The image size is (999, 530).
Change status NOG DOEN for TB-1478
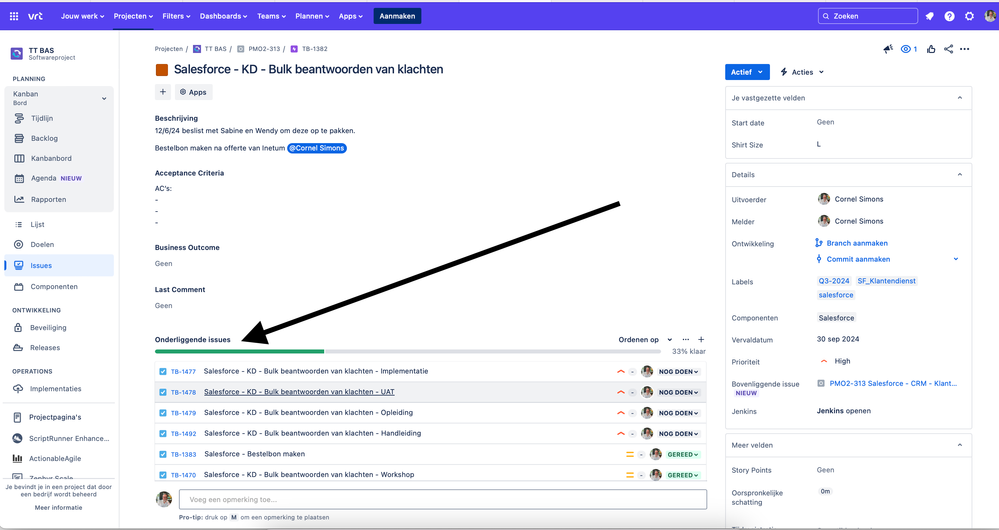tap(679, 392)
